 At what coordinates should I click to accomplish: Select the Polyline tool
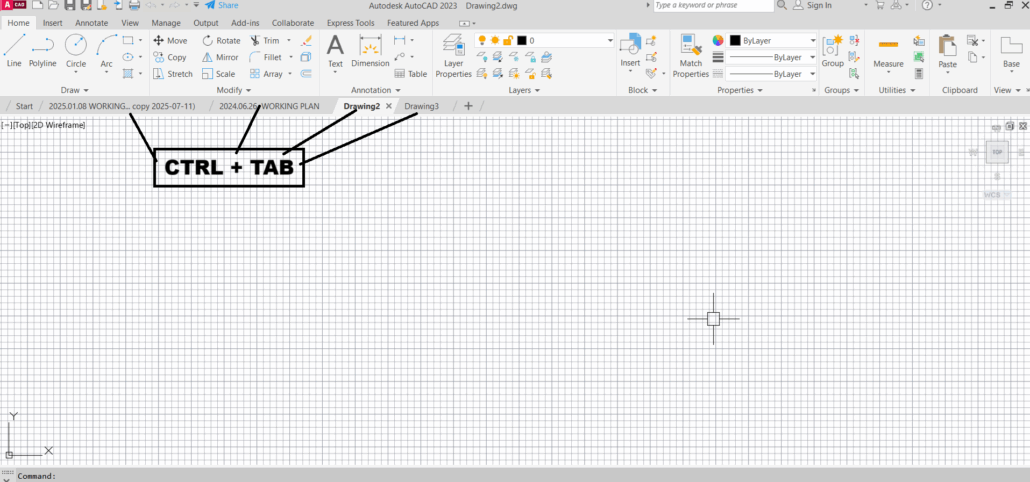42,50
